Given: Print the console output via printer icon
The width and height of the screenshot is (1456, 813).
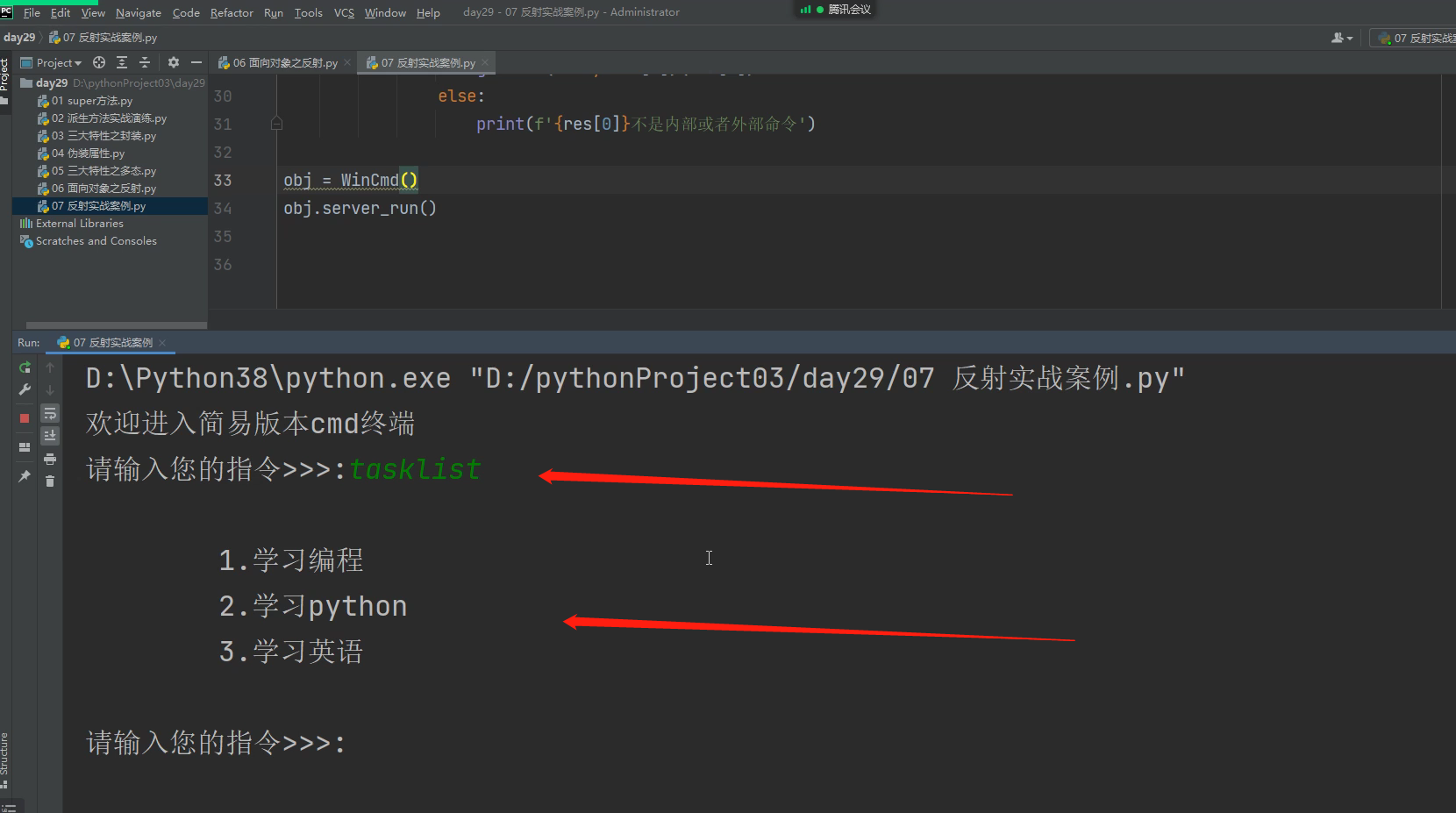Looking at the screenshot, I should coord(50,459).
